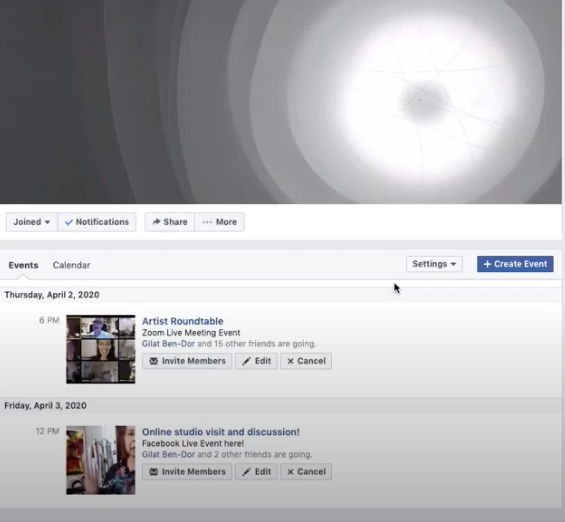Click pencil Edit icon for Artist Roundtable
Screen dimensions: 565x522
tap(246, 361)
